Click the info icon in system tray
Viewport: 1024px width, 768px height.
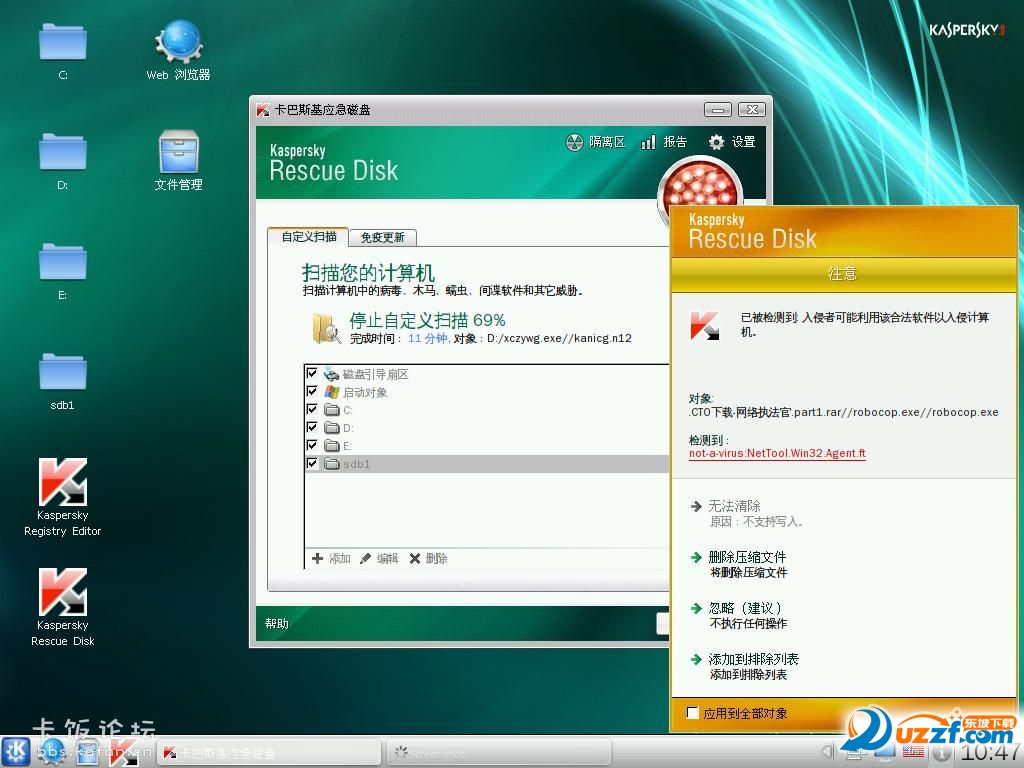(942, 752)
